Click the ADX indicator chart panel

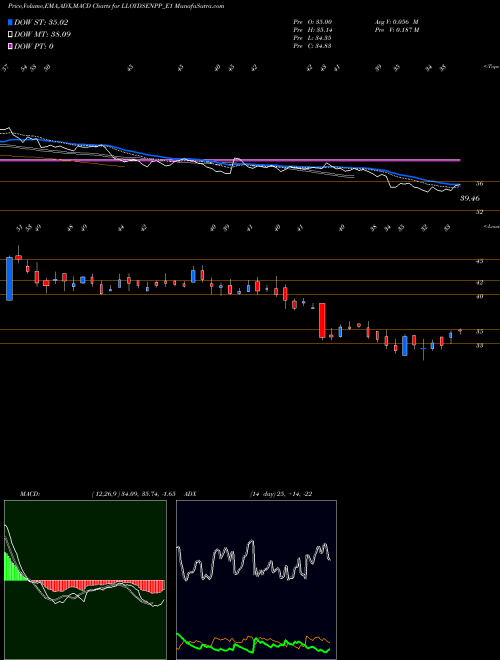pyautogui.click(x=256, y=580)
